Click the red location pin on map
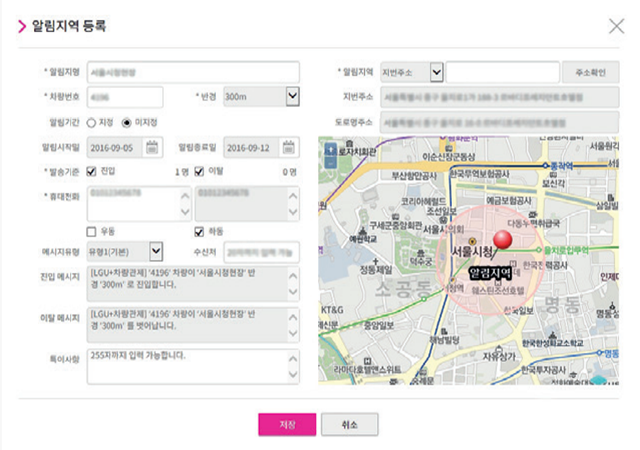This screenshot has height=450, width=640. coord(503,240)
